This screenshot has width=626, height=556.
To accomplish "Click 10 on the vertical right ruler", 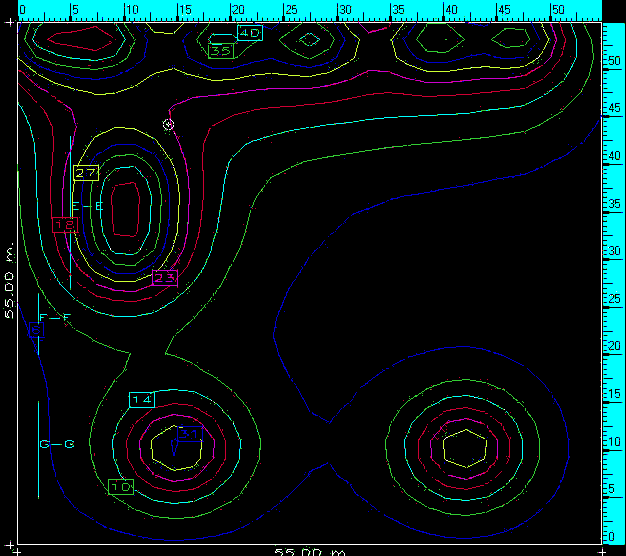I will [x=614, y=441].
